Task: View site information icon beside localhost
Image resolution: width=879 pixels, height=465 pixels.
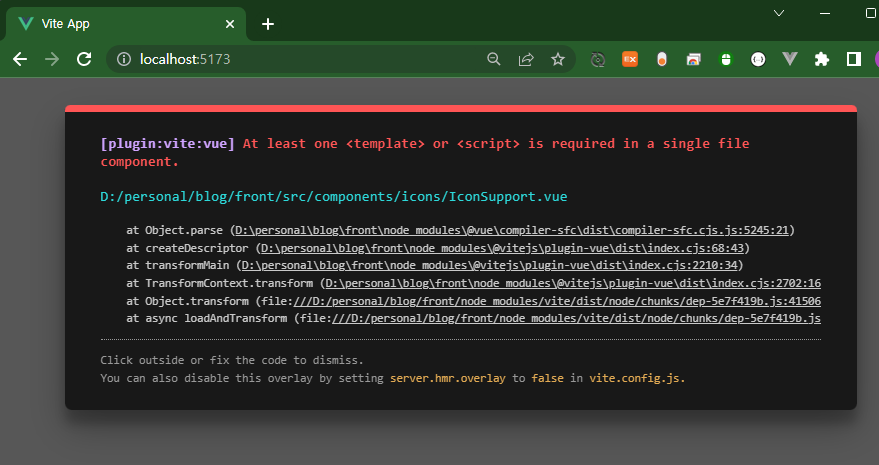Action: 124,59
